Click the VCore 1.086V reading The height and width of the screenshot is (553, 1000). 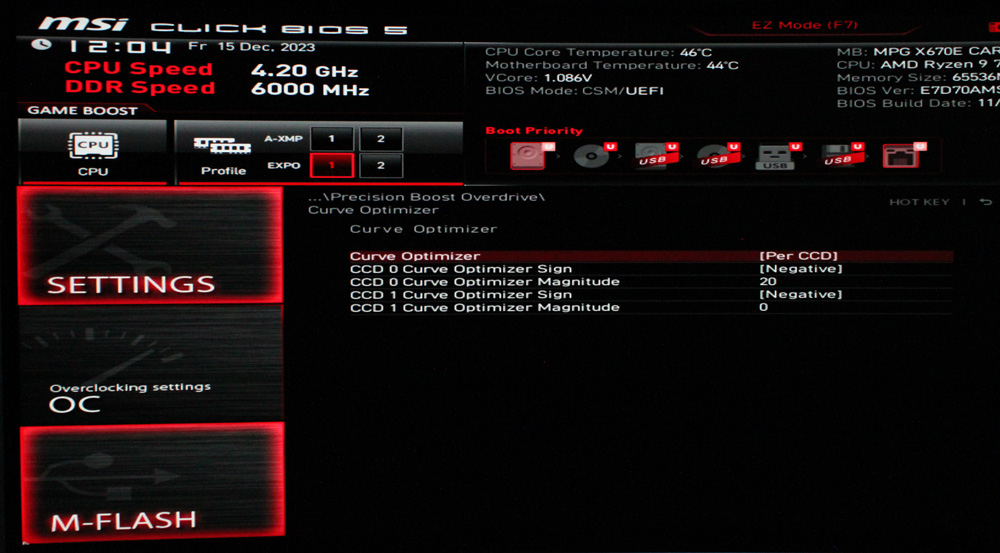point(538,78)
